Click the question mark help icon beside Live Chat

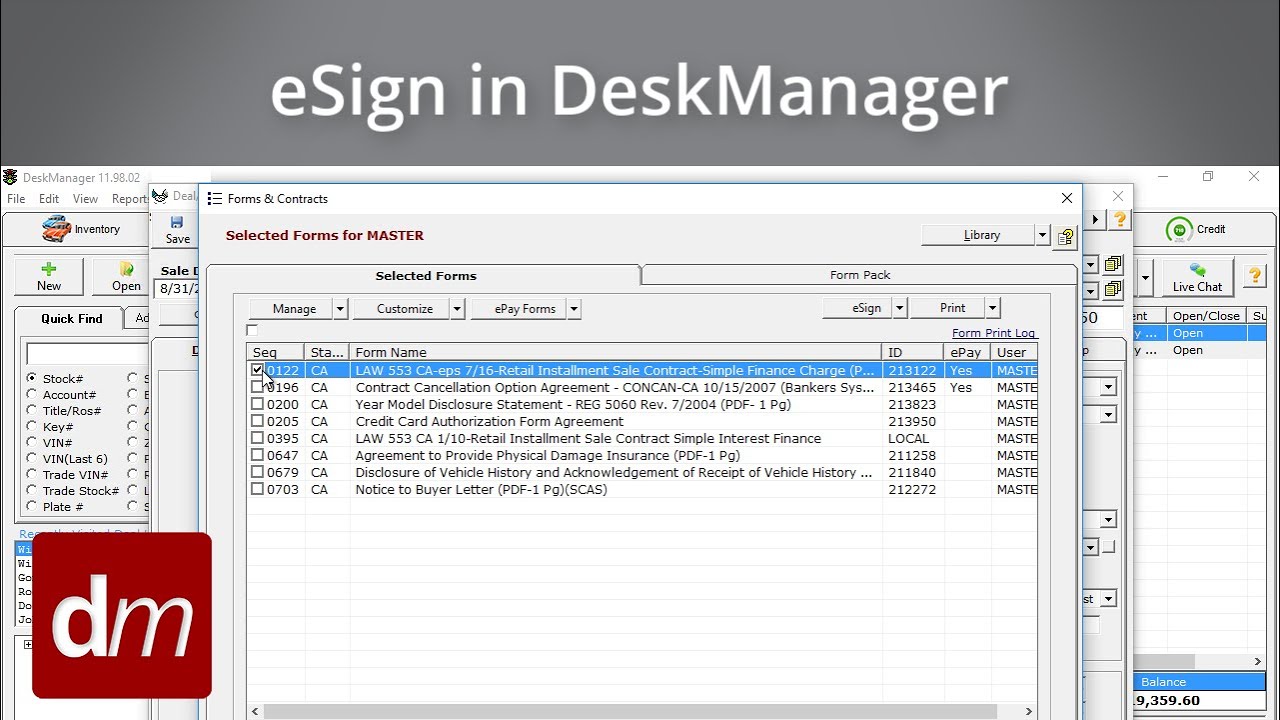point(1254,276)
